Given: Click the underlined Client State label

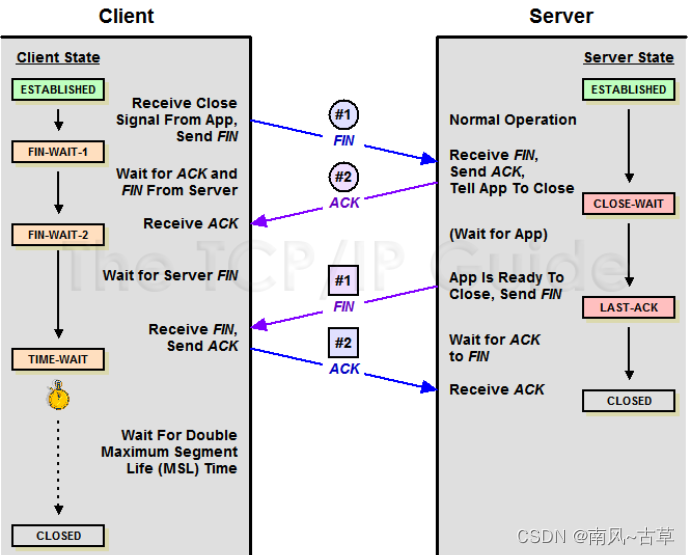Looking at the screenshot, I should 58,58.
